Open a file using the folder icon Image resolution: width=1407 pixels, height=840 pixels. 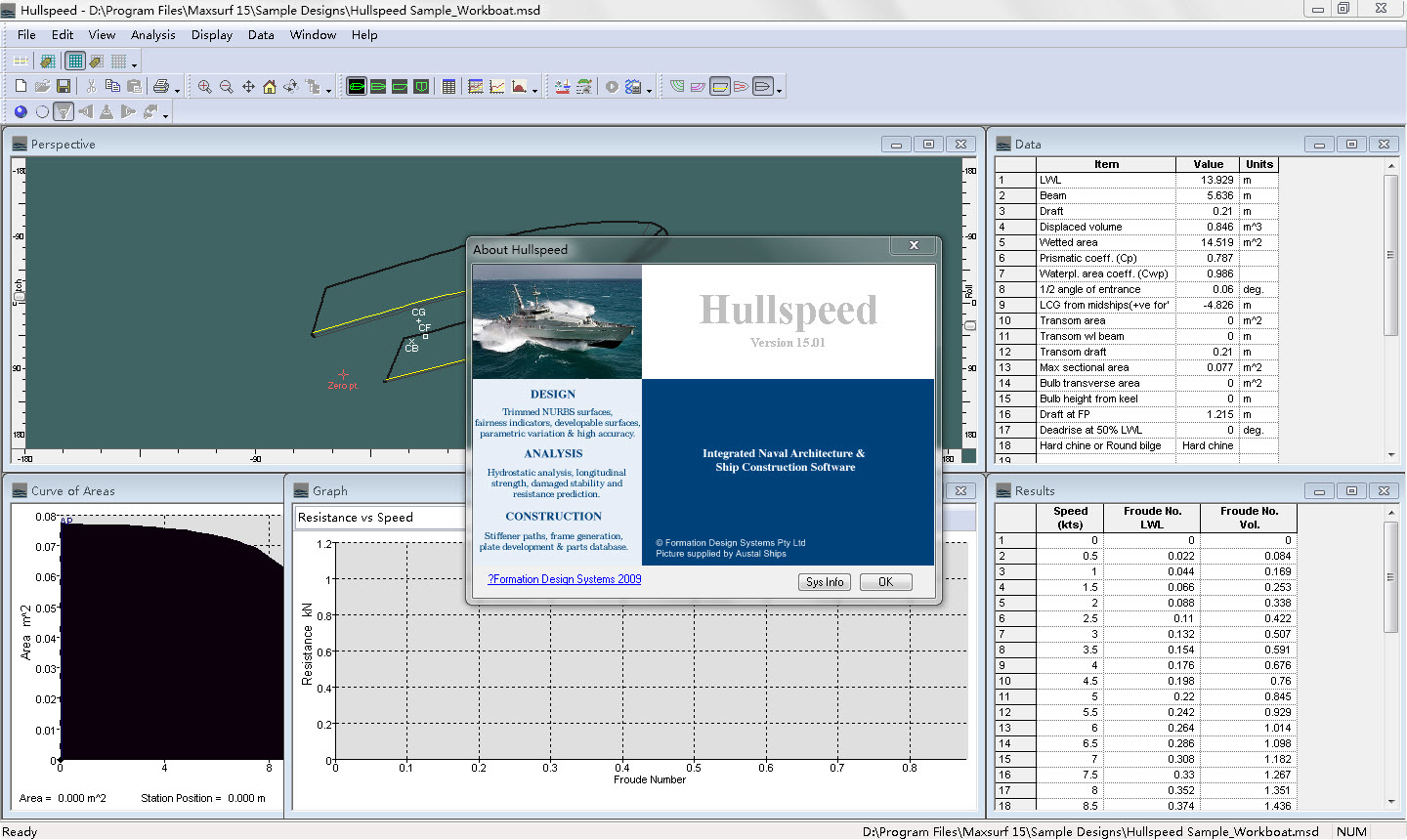(42, 87)
